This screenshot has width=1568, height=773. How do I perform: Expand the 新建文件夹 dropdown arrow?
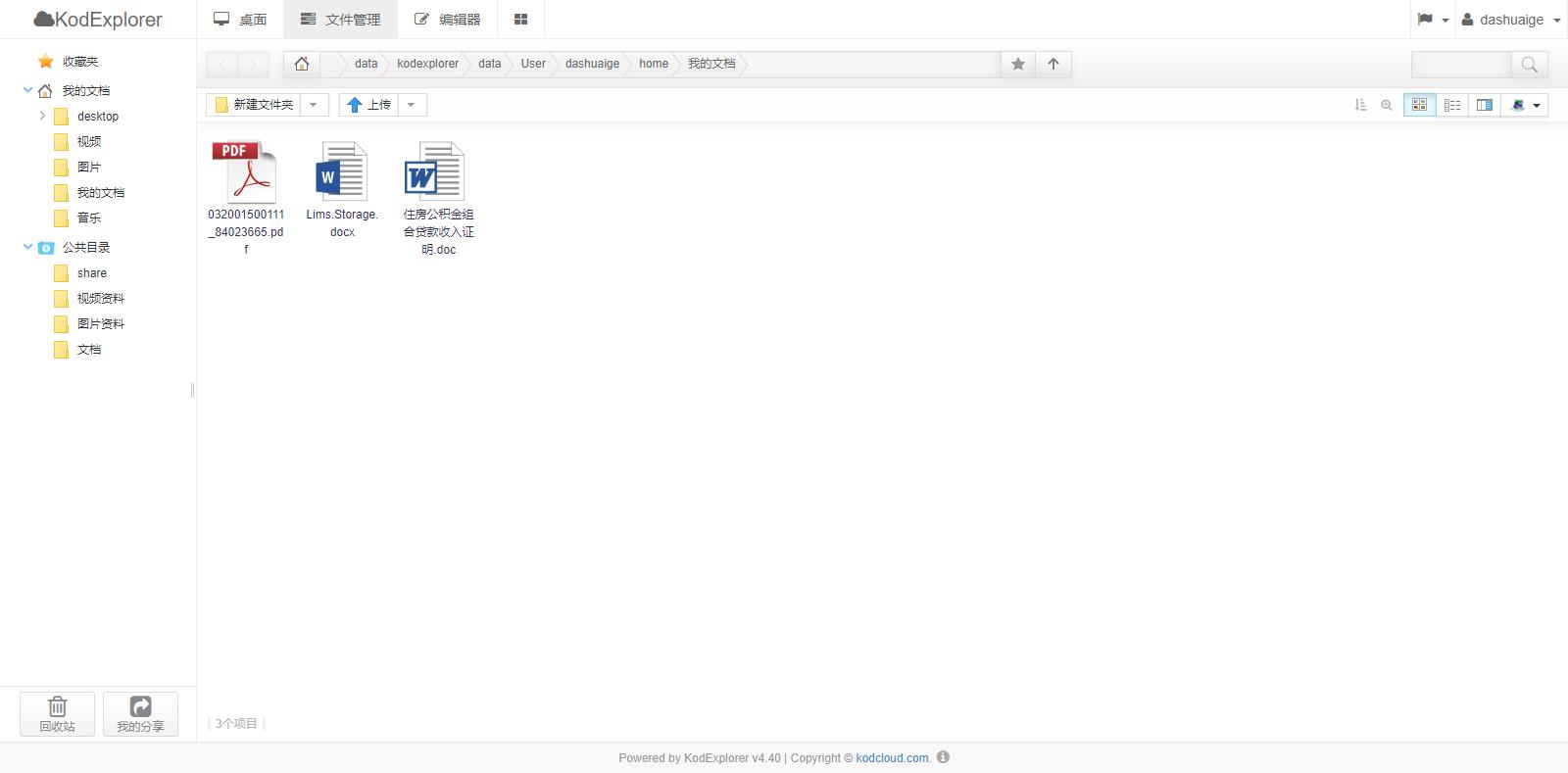[x=314, y=105]
